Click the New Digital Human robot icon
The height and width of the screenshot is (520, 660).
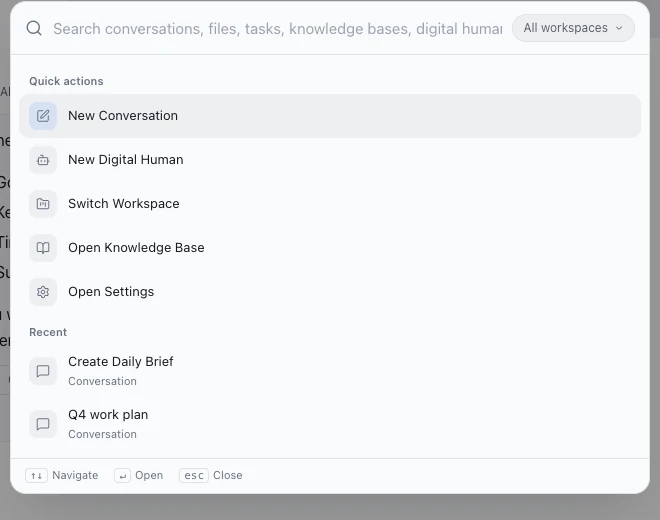coord(43,160)
